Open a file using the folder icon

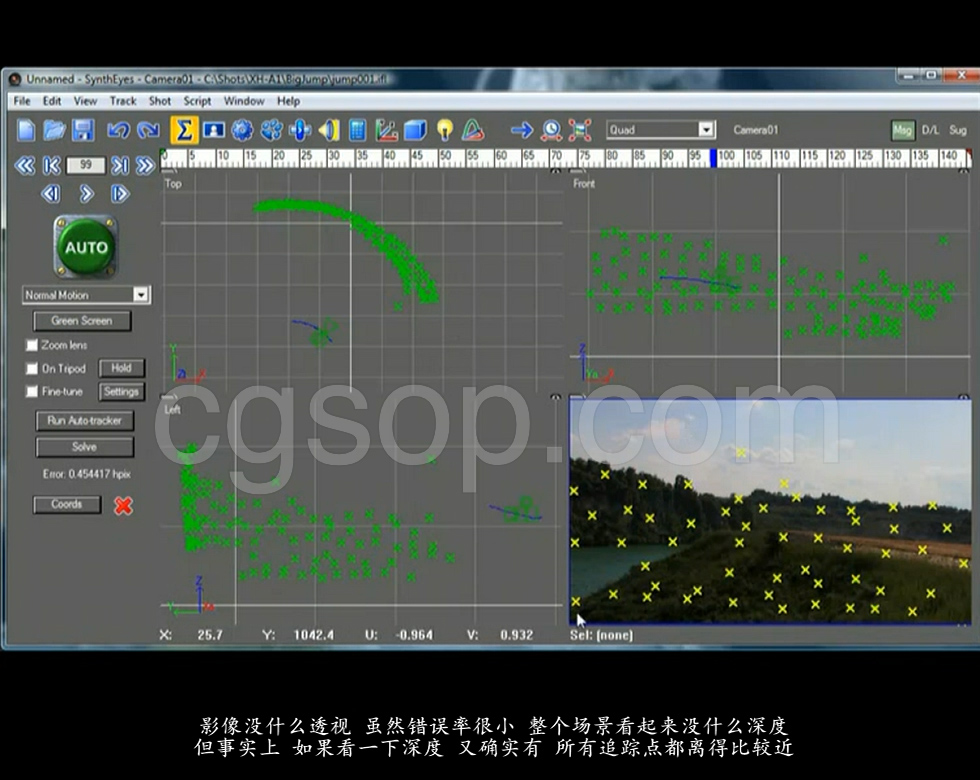pos(54,130)
